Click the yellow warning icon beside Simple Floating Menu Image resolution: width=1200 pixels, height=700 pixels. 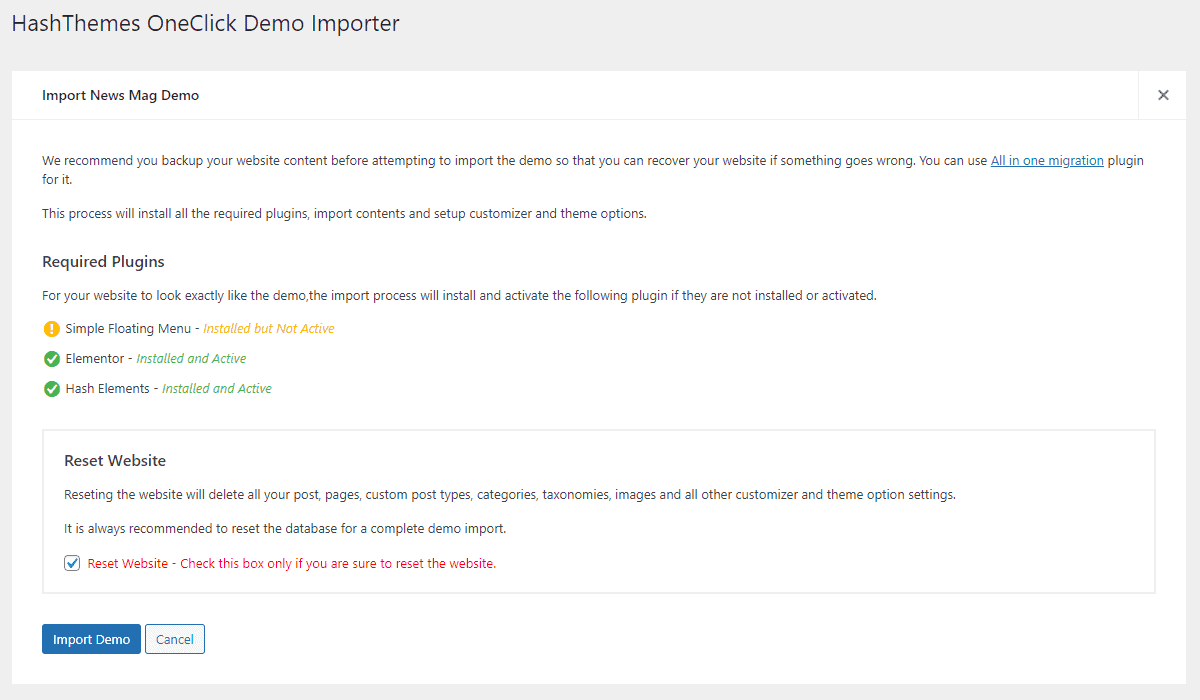[x=52, y=329]
